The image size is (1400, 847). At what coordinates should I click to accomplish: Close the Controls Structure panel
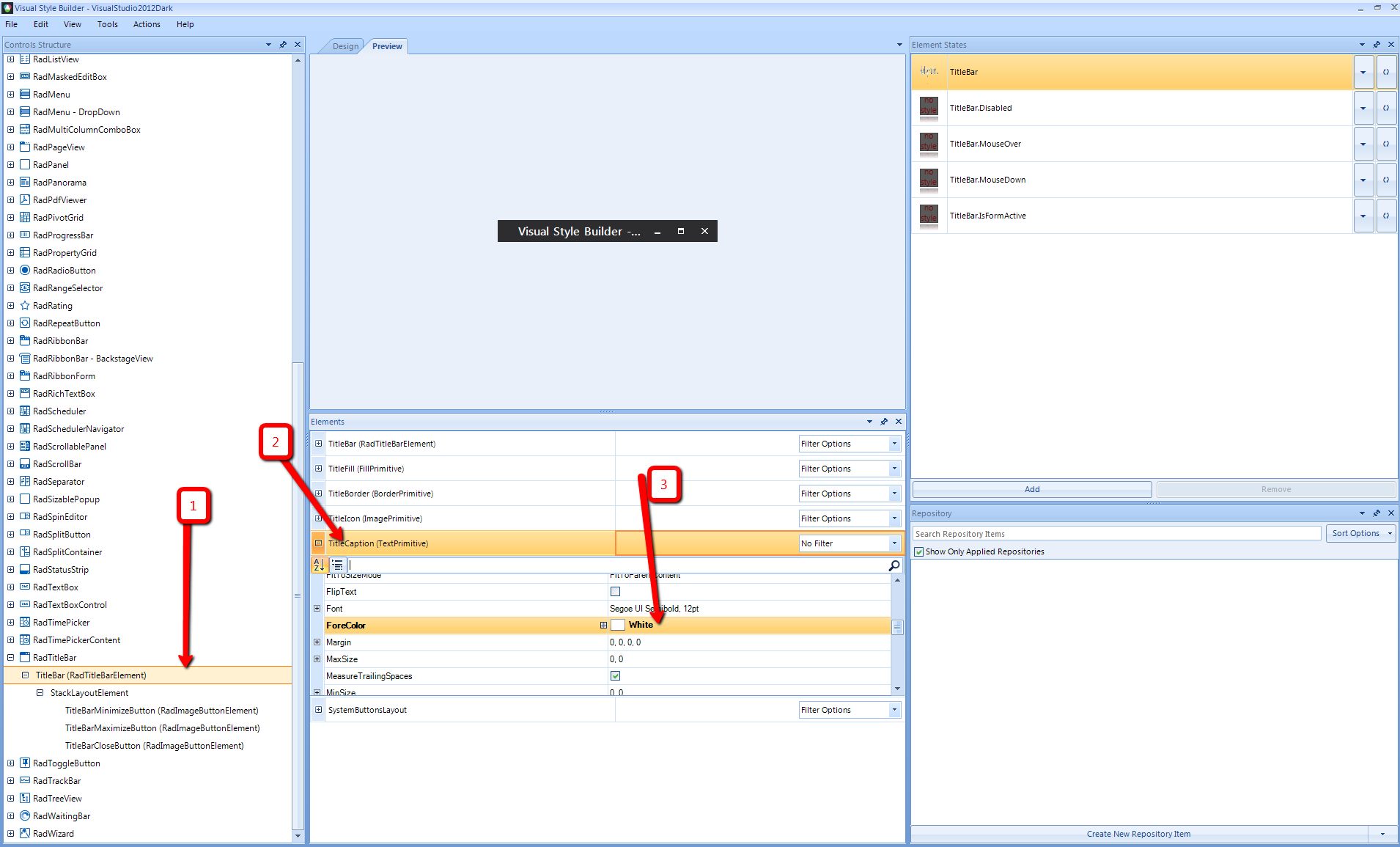click(298, 45)
